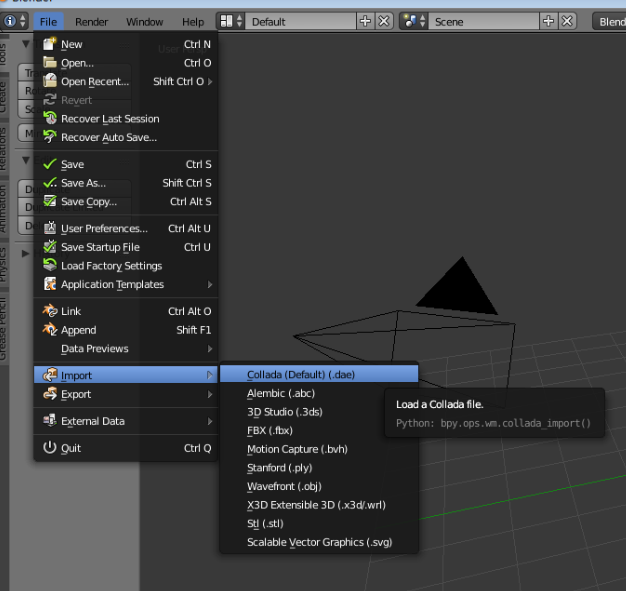
Task: Click the Append icon
Action: tap(50, 329)
